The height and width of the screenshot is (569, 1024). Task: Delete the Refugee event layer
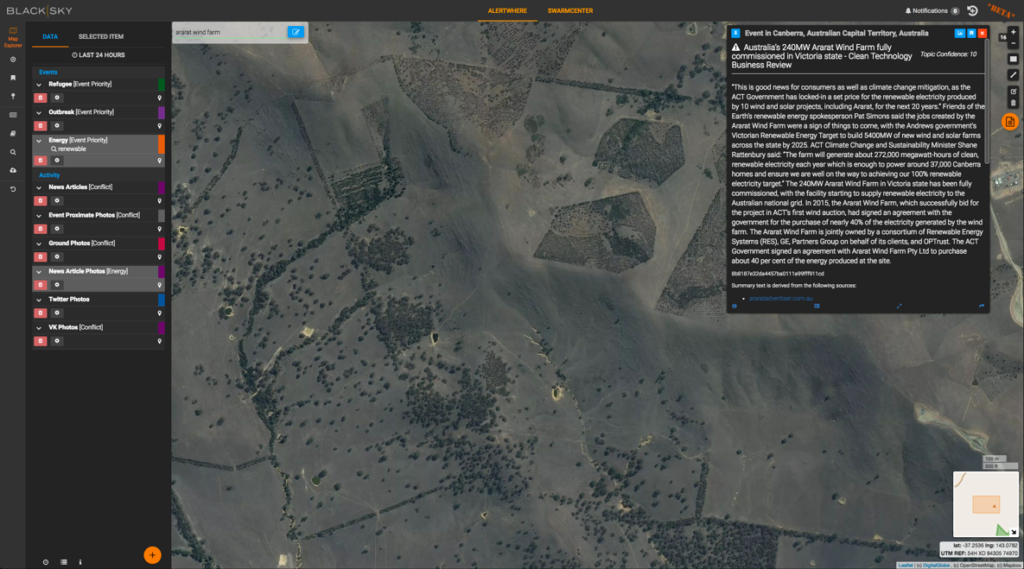click(41, 98)
